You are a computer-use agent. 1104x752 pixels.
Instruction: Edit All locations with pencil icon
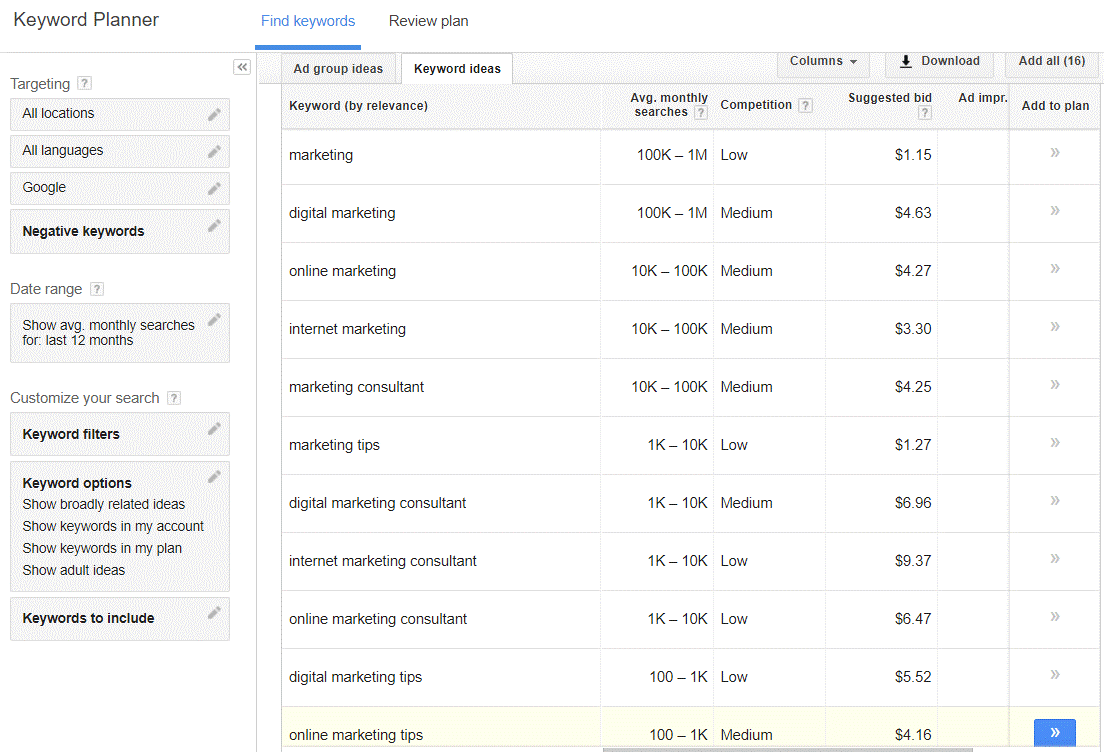pyautogui.click(x=215, y=114)
